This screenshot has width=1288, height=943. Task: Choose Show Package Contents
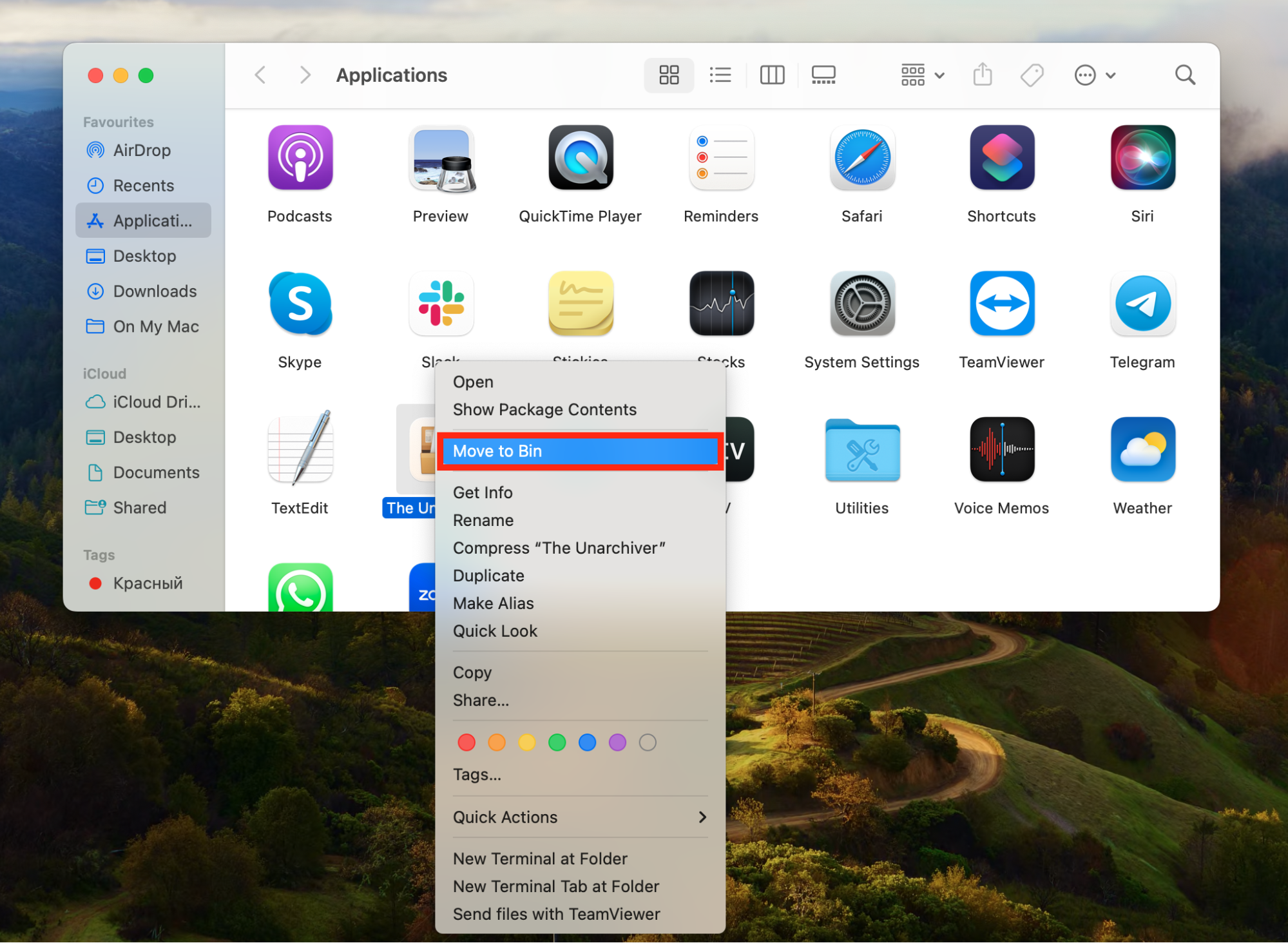580,410
